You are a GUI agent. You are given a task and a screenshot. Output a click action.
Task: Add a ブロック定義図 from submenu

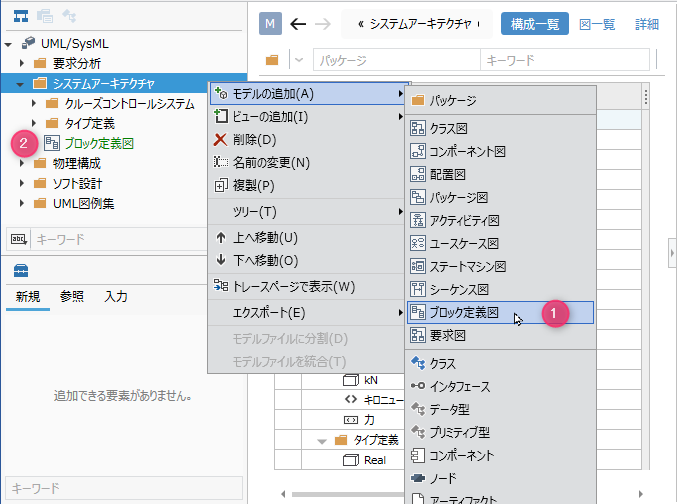pyautogui.click(x=501, y=312)
